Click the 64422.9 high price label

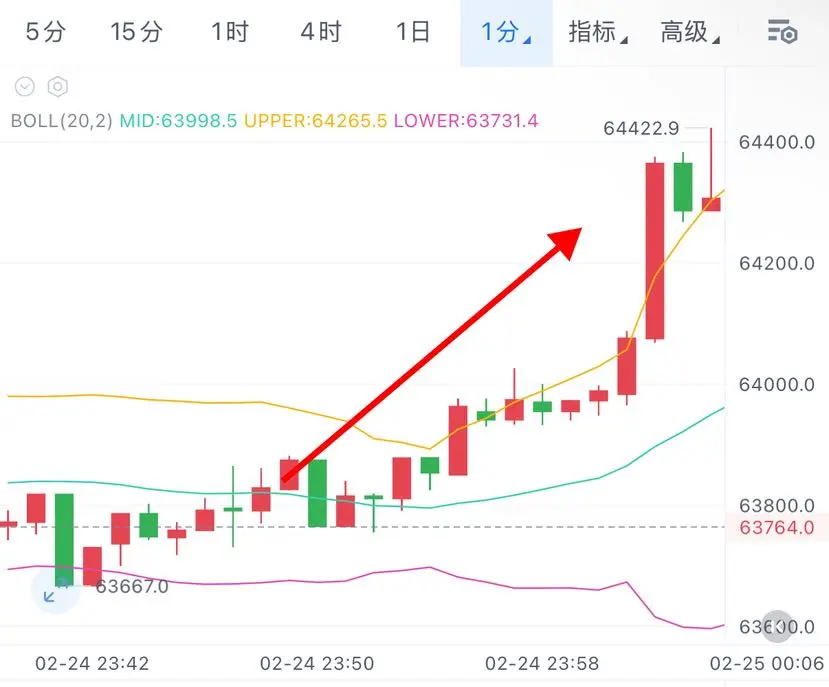point(641,129)
